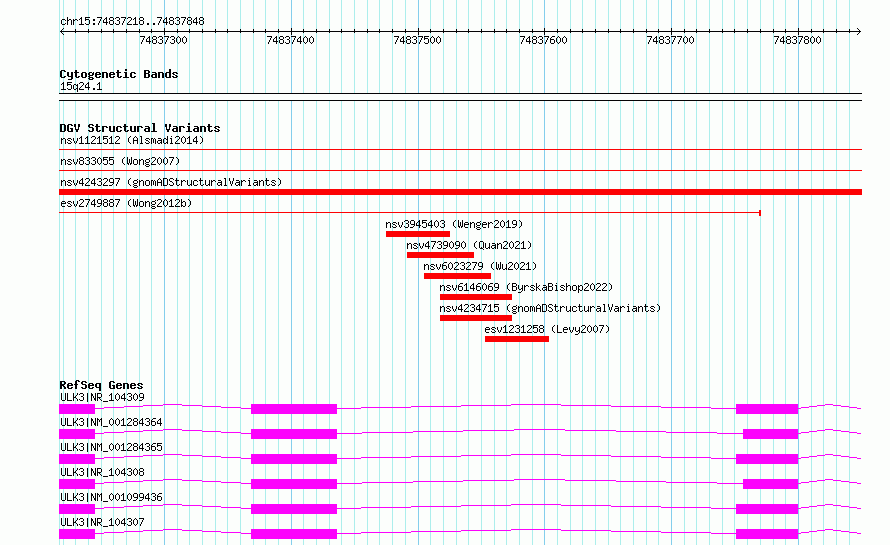Click the 15q24.1 band label
The height and width of the screenshot is (545, 890).
pos(81,86)
